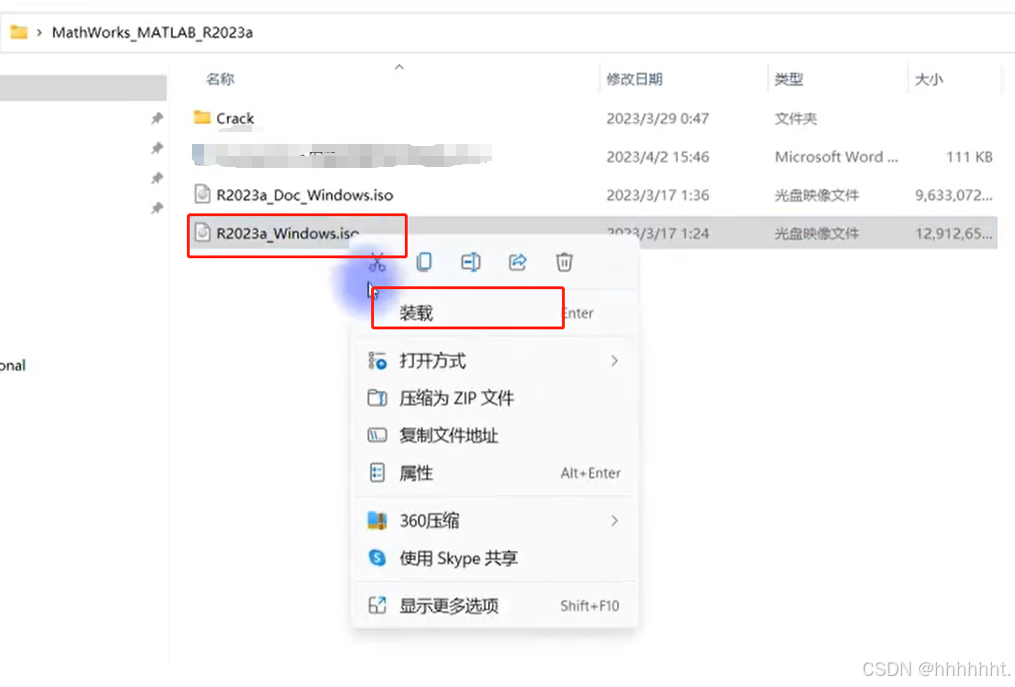
Task: Click the 9,633,072... size cell
Action: tap(954, 195)
